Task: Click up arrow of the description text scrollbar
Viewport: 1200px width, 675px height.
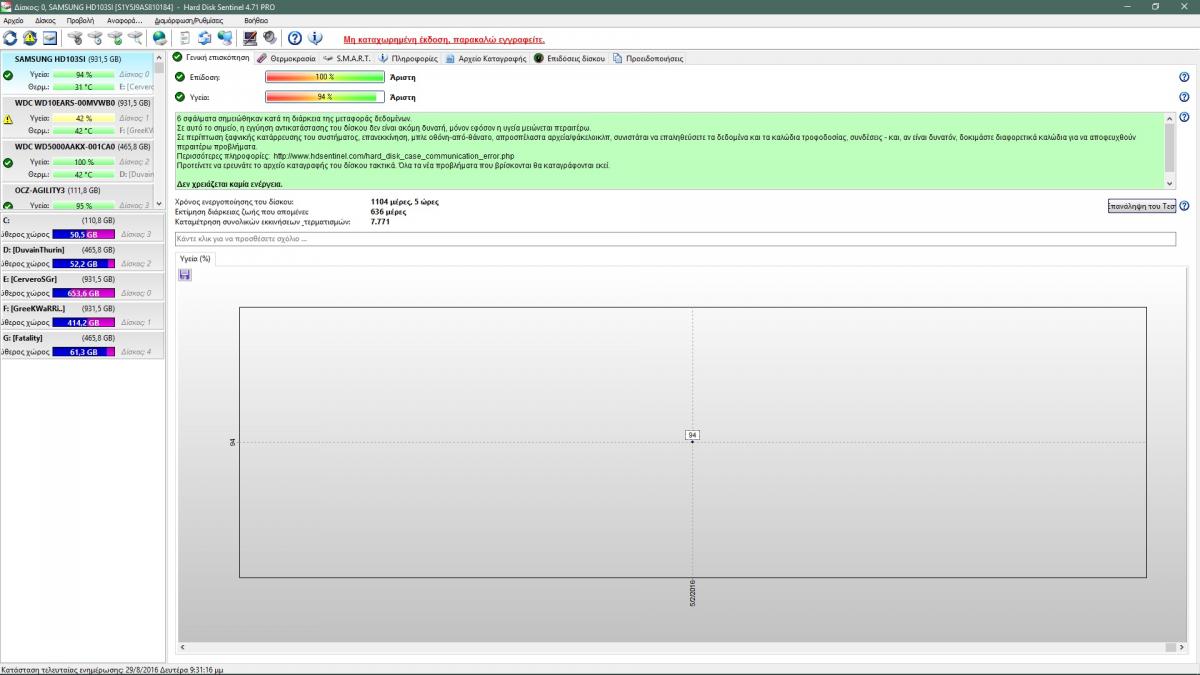Action: click(x=1170, y=118)
